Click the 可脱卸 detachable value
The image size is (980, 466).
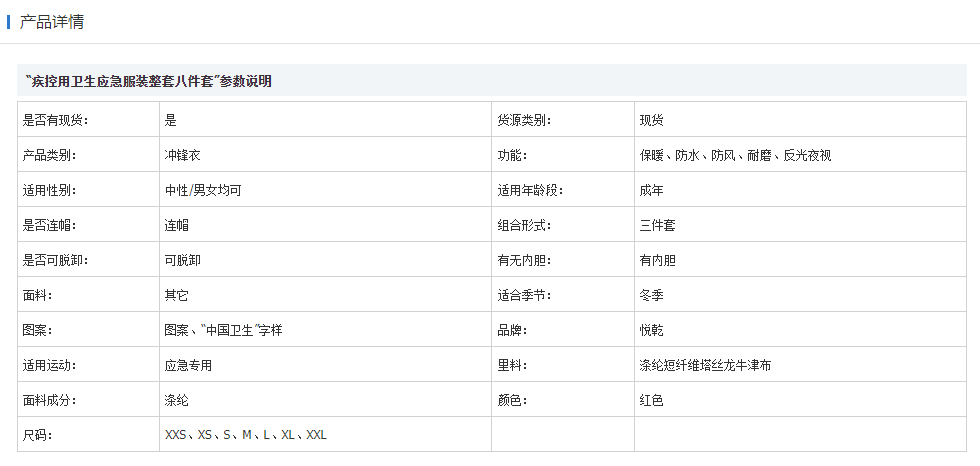tap(182, 260)
